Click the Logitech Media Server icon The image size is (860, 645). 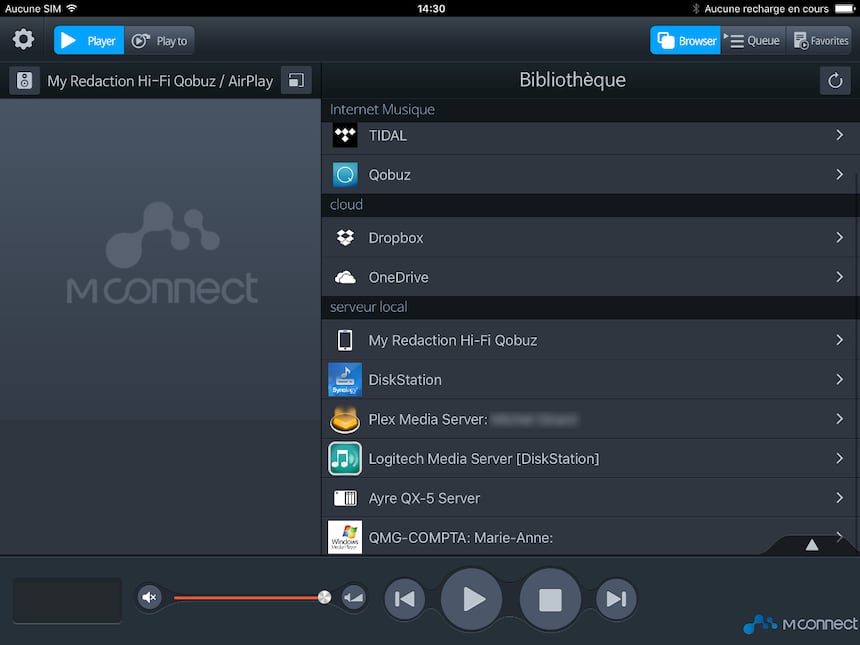345,459
